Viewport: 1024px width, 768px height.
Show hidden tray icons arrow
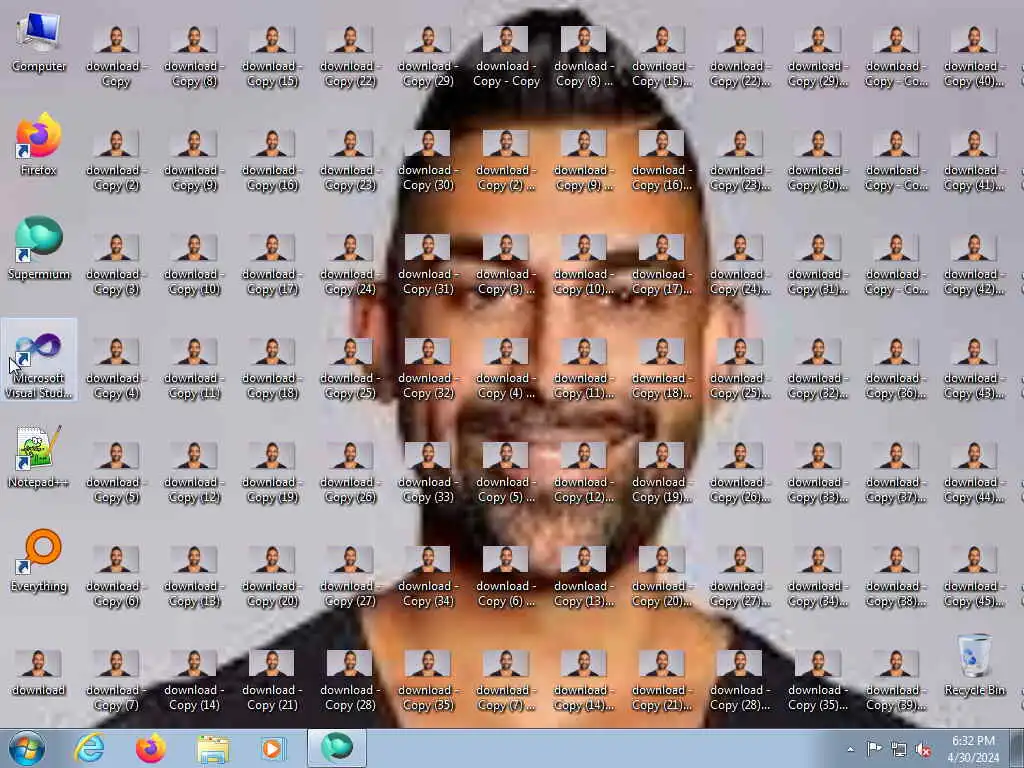click(850, 749)
